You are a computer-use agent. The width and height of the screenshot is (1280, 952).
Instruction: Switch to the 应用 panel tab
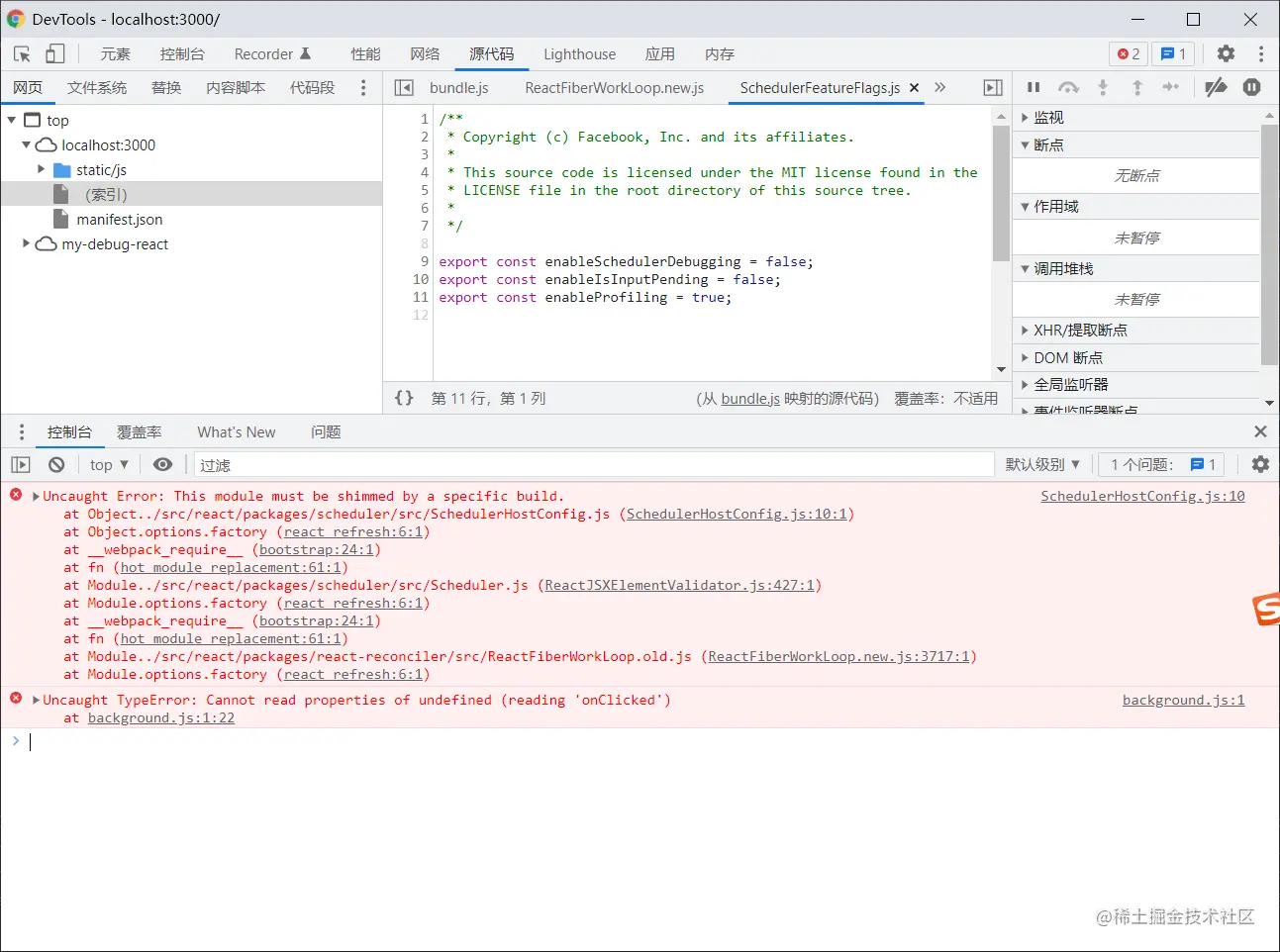click(659, 54)
